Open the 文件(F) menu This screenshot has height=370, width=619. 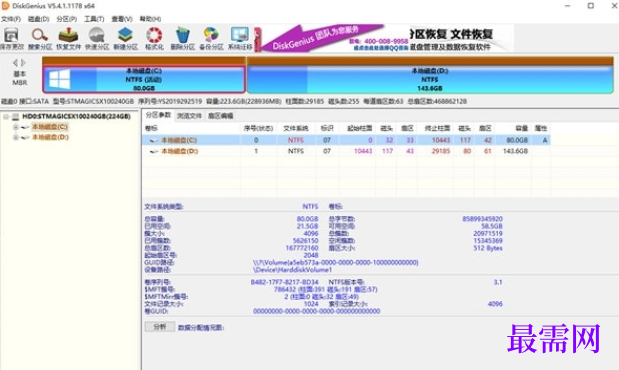[x=11, y=19]
